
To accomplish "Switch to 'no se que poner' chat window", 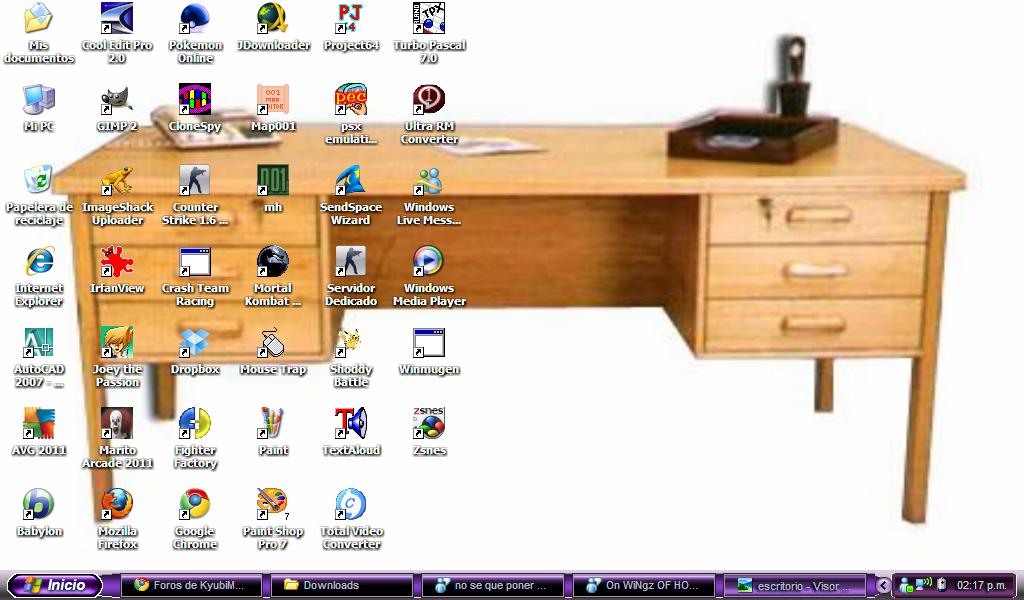I will [492, 586].
